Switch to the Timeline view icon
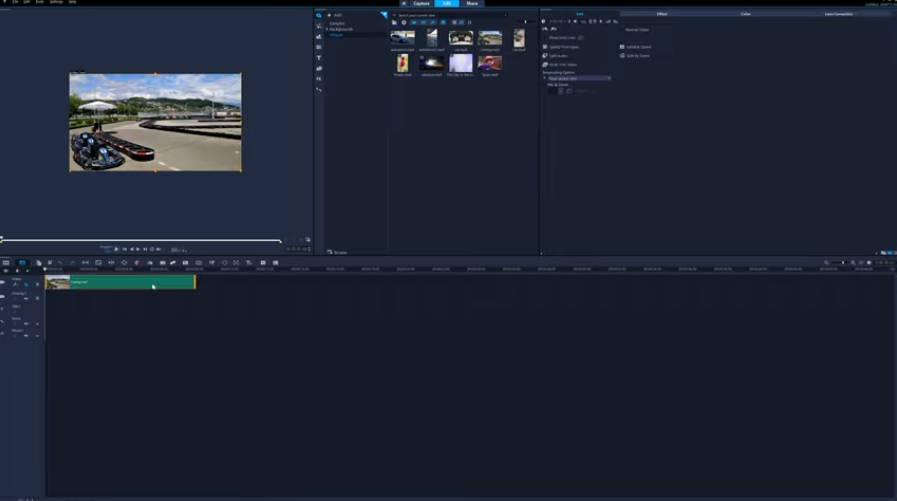Viewport: 897px width, 501px height. click(22, 263)
